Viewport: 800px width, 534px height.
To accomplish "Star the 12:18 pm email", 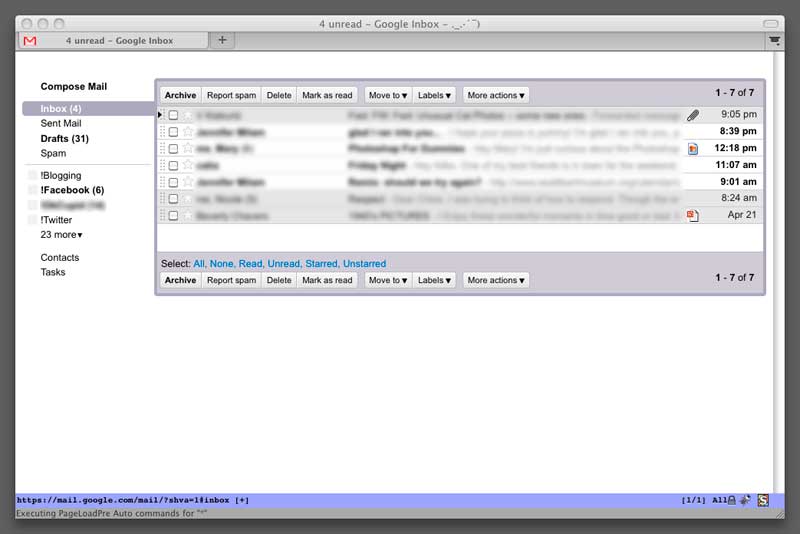I will click(188, 148).
